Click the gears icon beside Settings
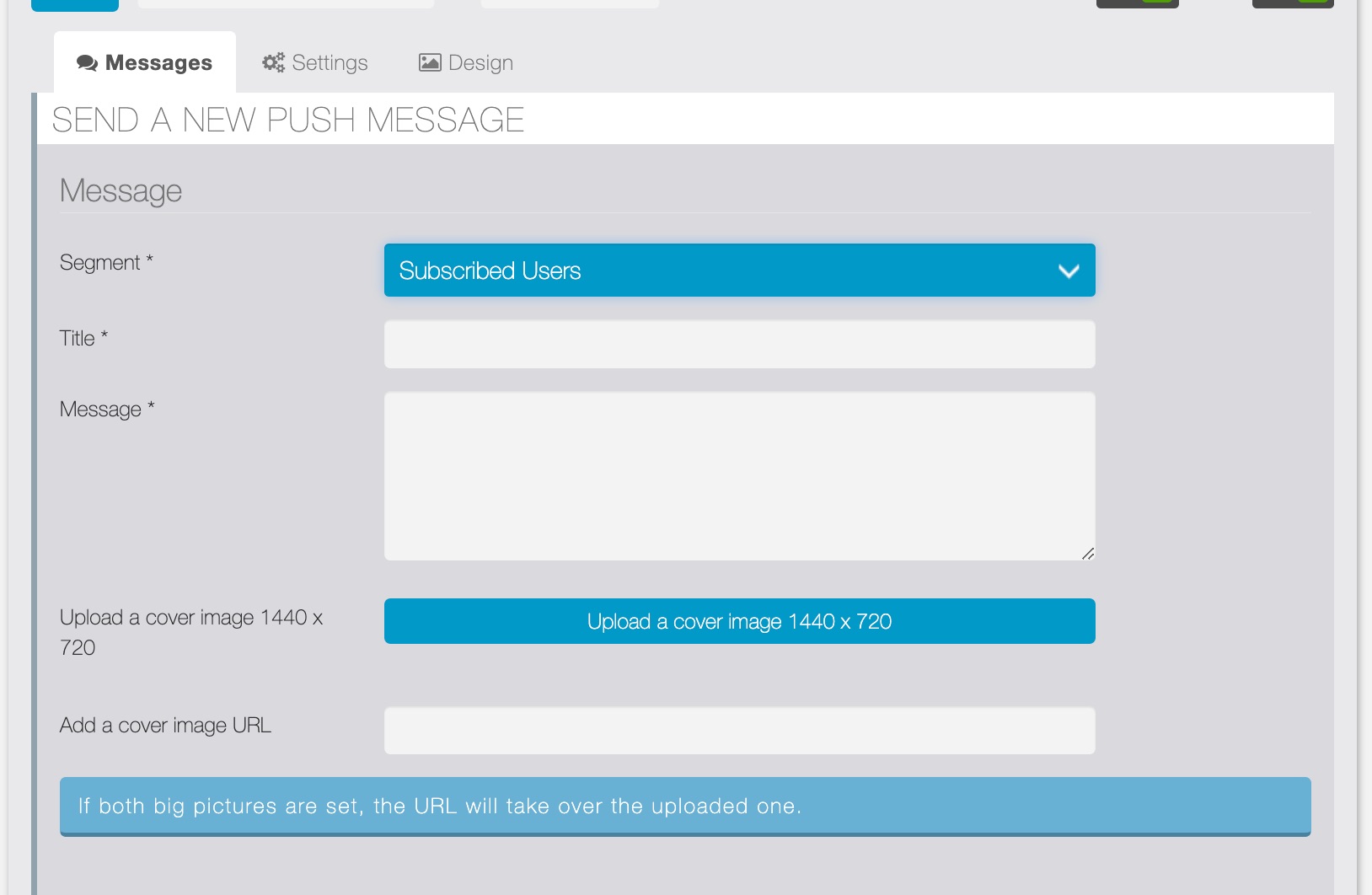Screen dimensions: 1372x895 pos(273,62)
